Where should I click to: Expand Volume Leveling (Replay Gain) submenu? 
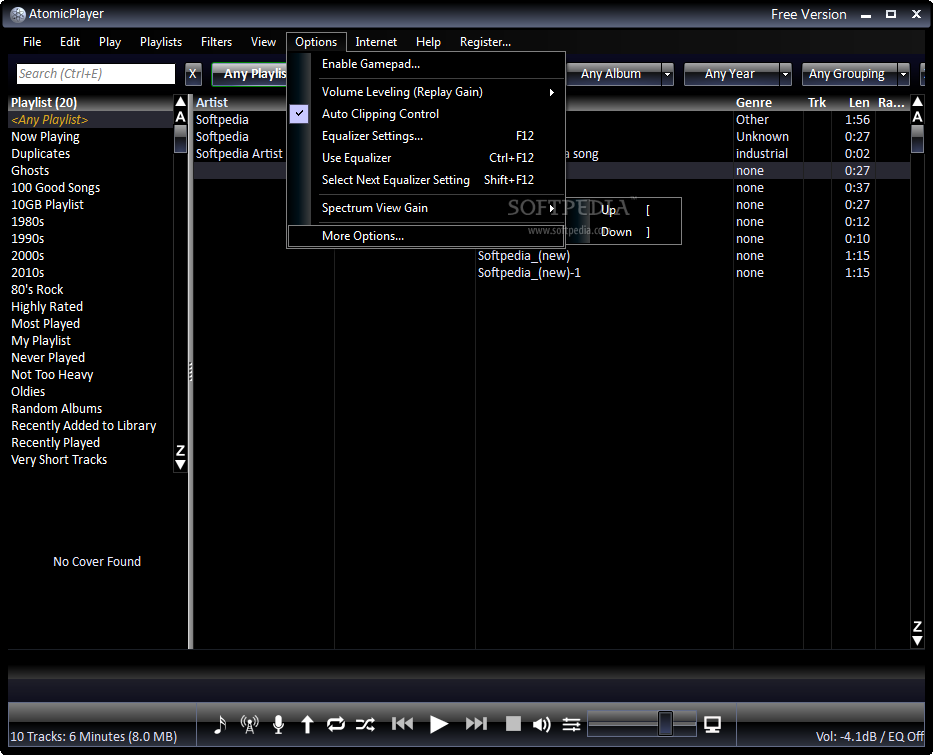click(x=426, y=92)
